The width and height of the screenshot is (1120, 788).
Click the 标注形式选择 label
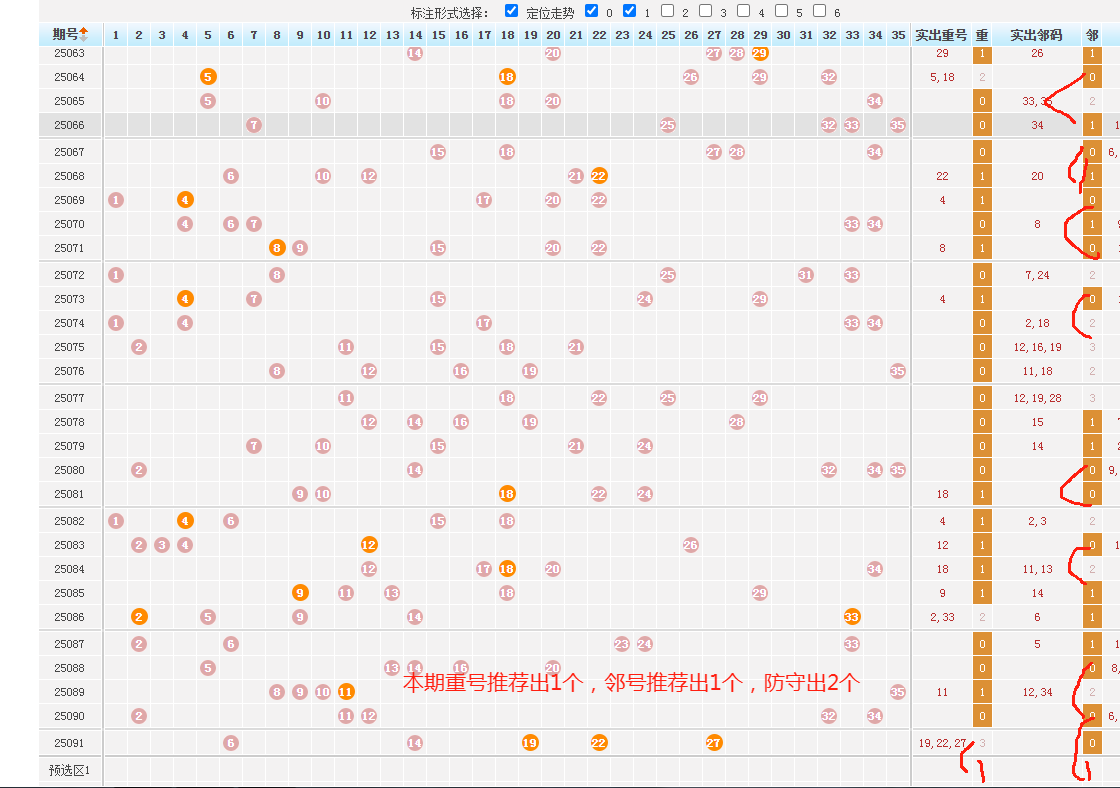[x=449, y=13]
